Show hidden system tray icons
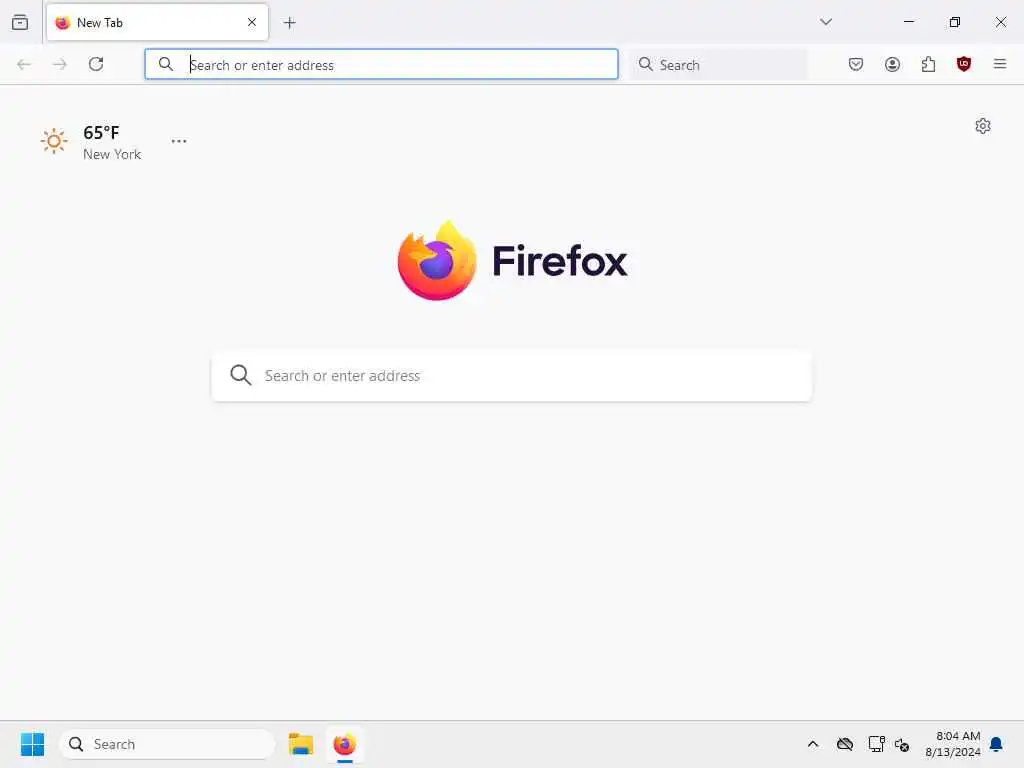The image size is (1024, 768). pos(813,744)
